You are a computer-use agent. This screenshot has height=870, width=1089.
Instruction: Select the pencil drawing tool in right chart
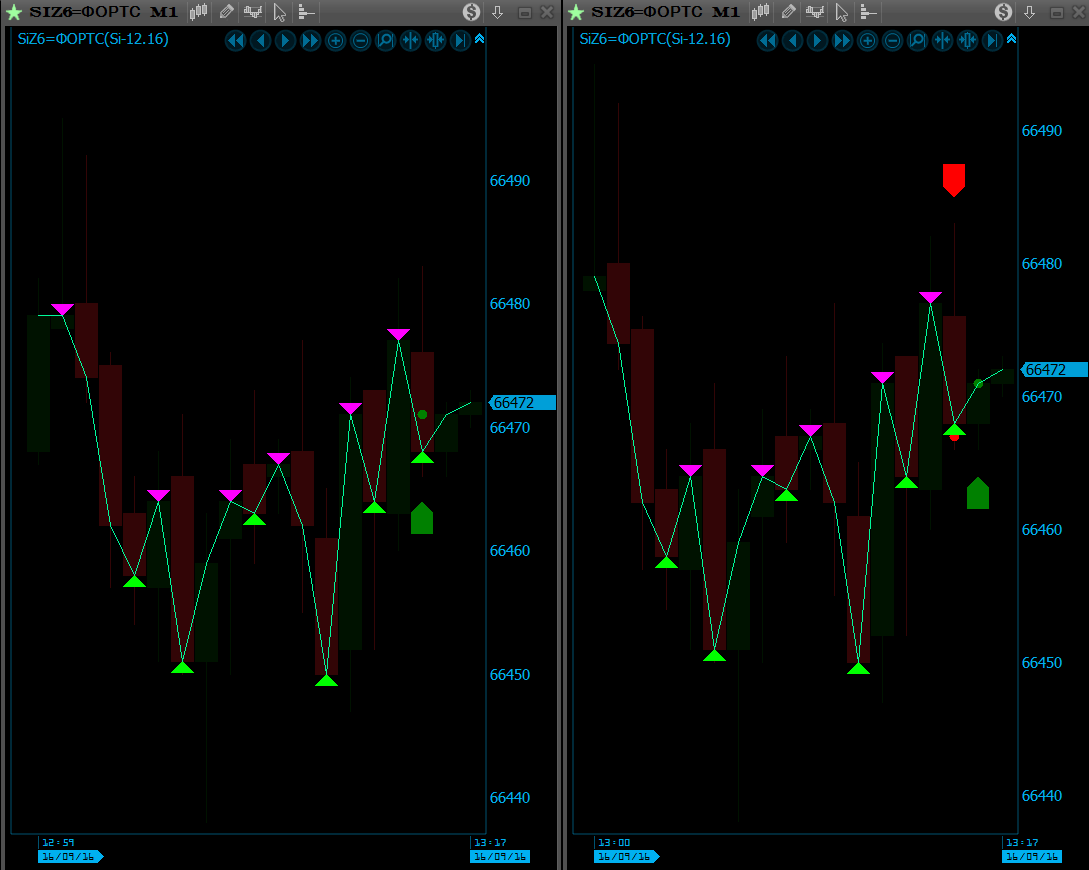coord(788,12)
